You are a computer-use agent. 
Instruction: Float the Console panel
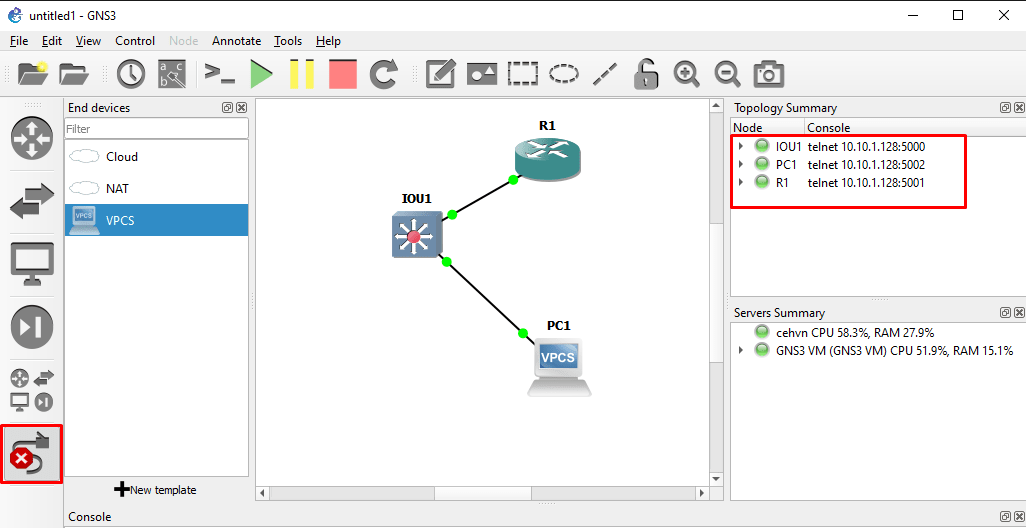(1005, 516)
